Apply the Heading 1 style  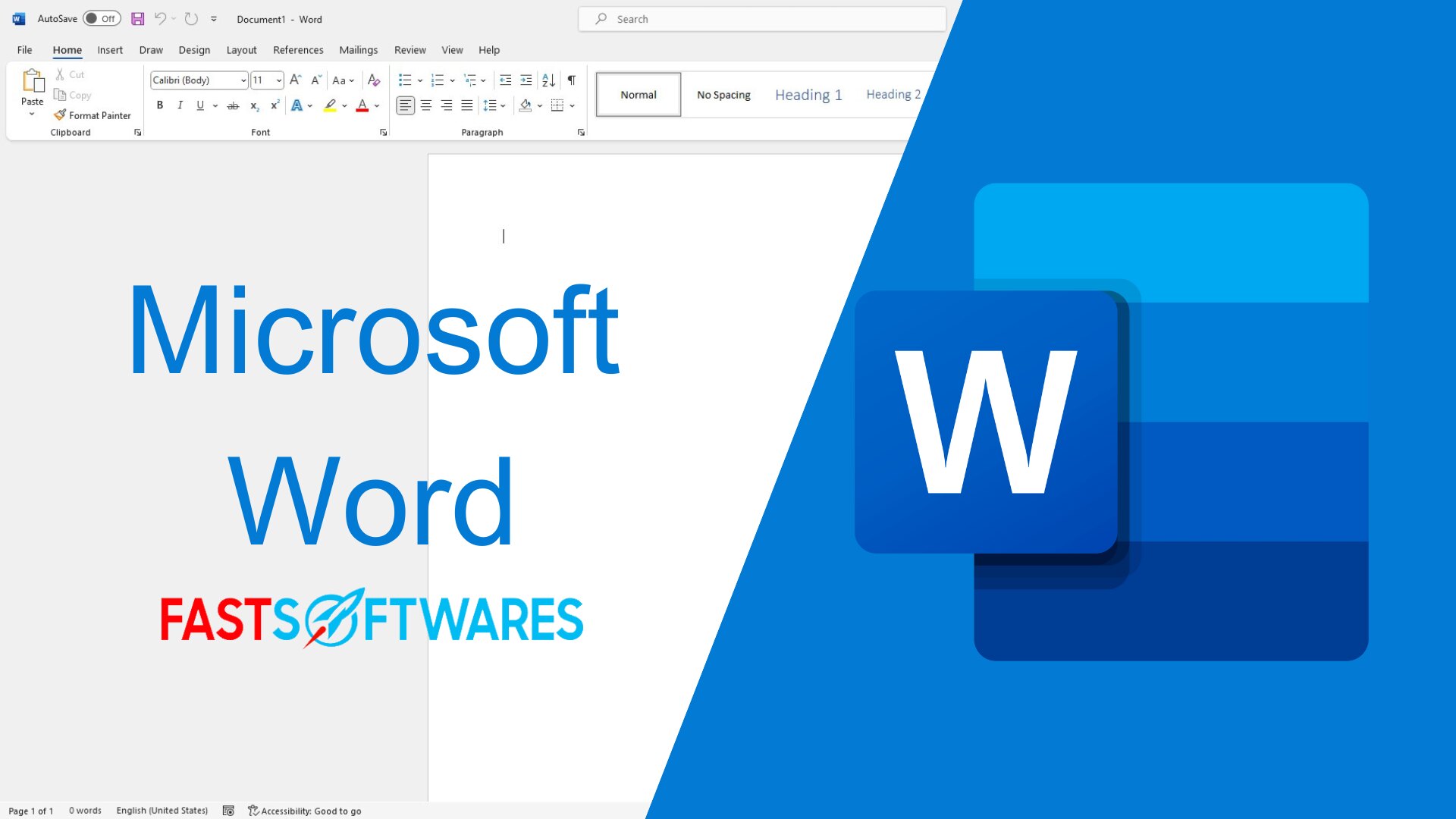[x=808, y=95]
